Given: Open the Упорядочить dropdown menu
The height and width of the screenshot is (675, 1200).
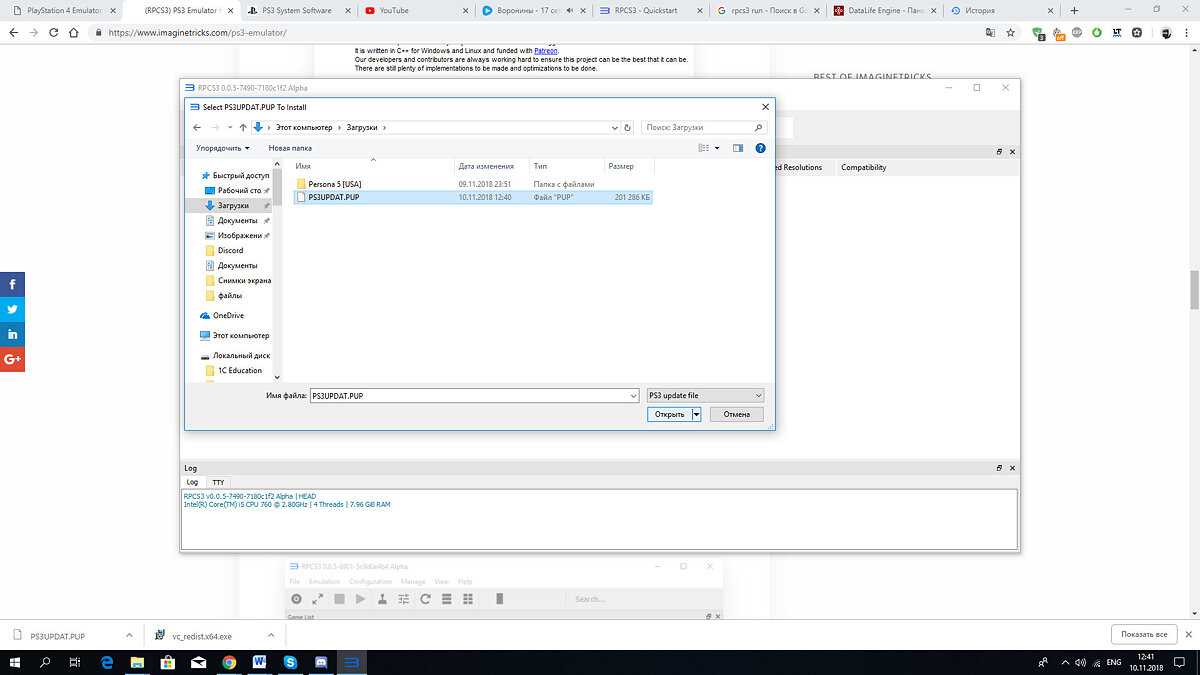Looking at the screenshot, I should (x=223, y=148).
